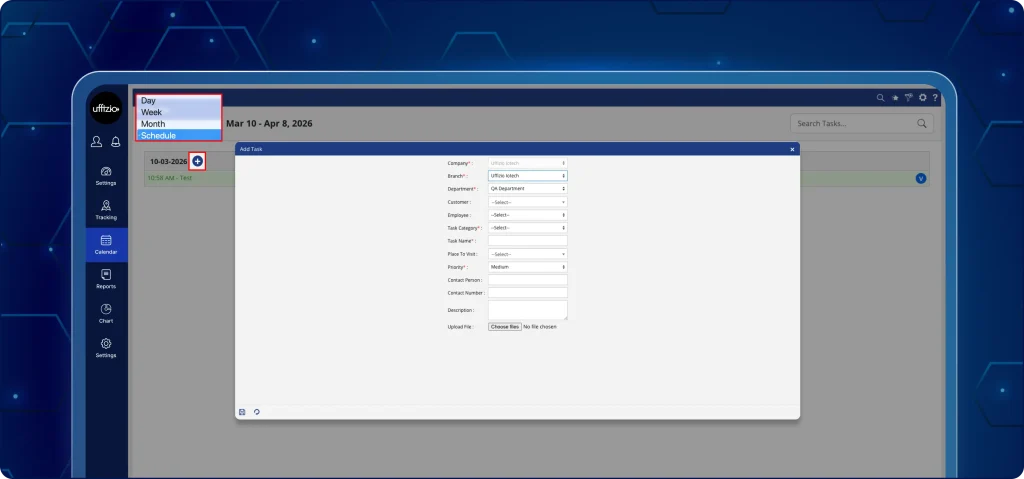
Task: Open the sidebar Settings item with gear icon
Action: point(106,348)
